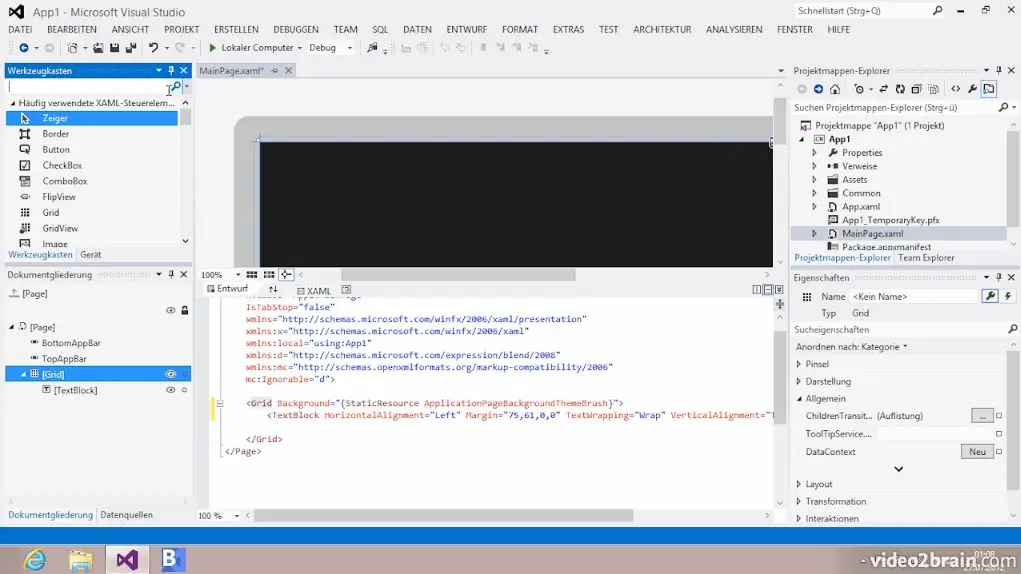
Task: Open the Debug configuration dropdown
Action: [x=350, y=48]
